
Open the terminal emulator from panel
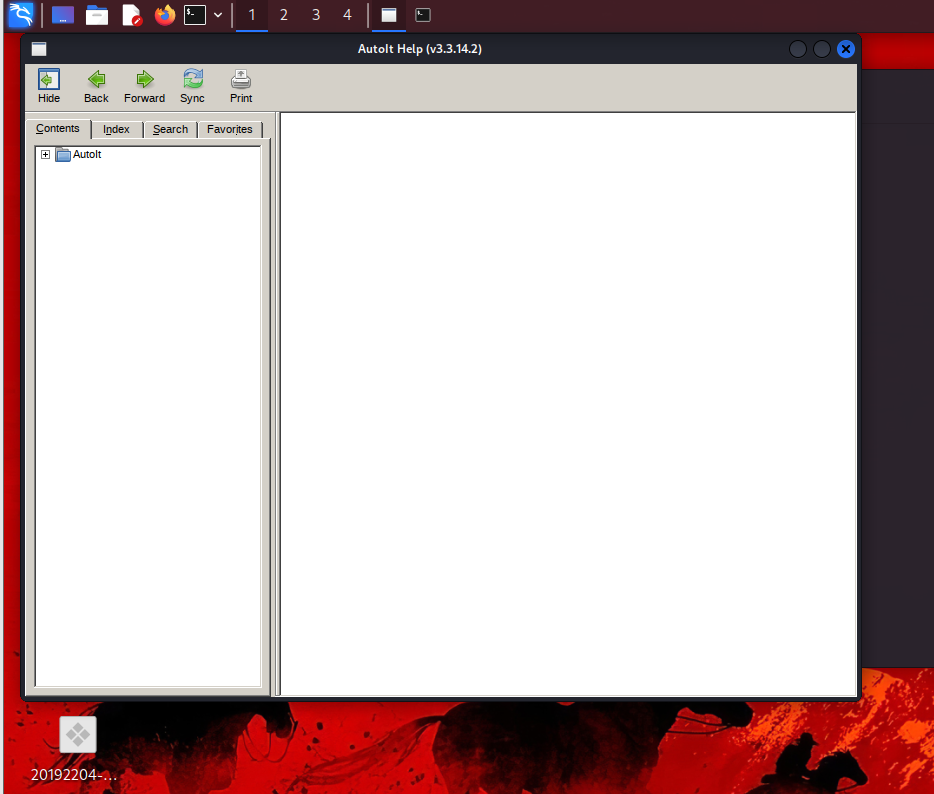click(x=195, y=15)
